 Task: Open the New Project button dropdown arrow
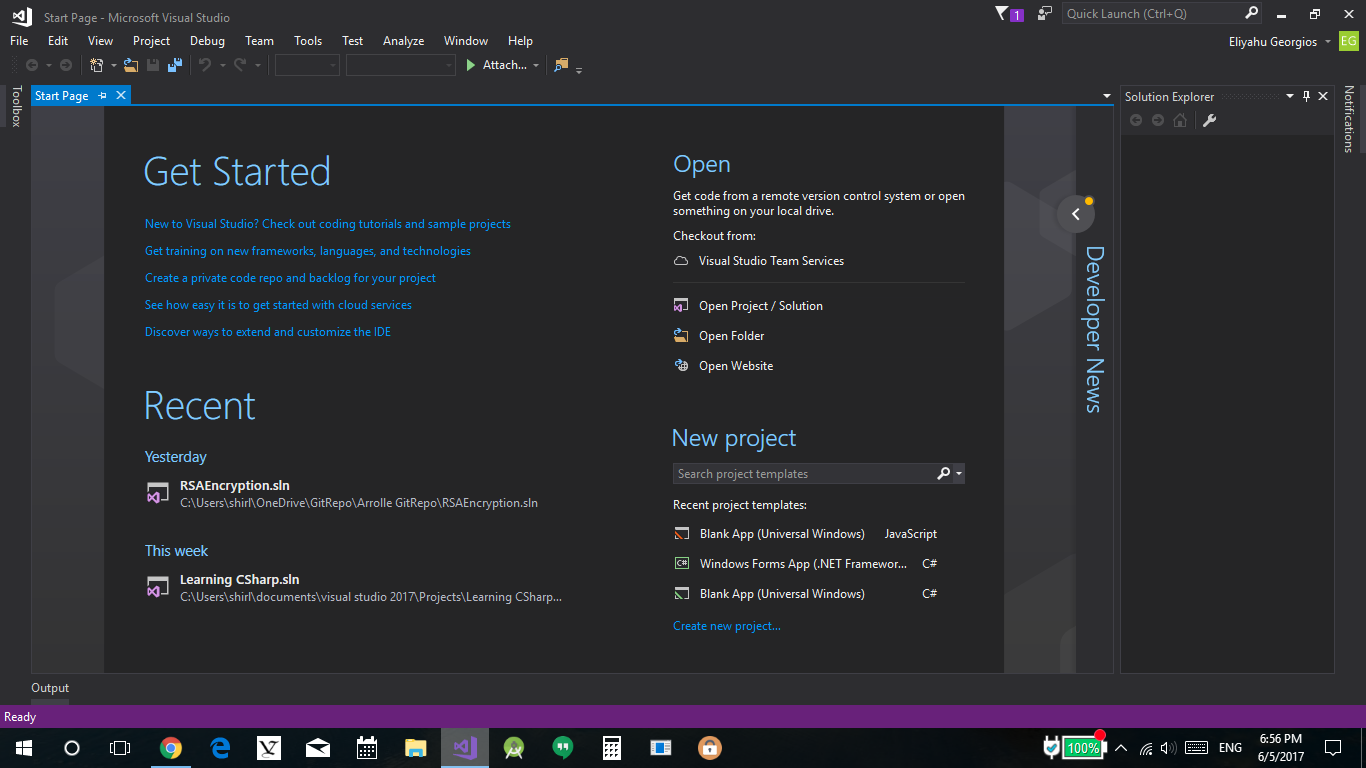click(x=113, y=65)
